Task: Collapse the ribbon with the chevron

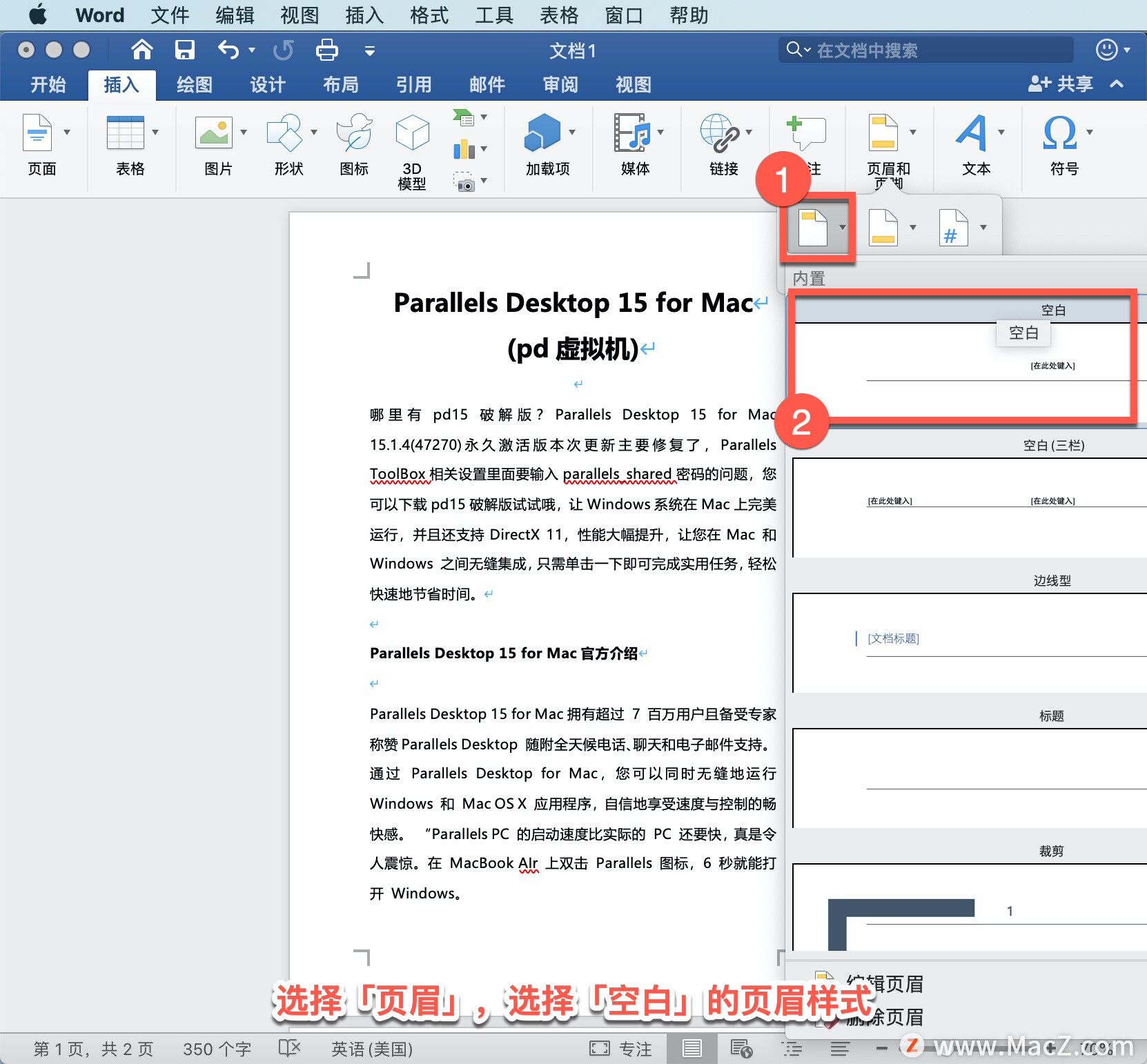Action: 1117,84
